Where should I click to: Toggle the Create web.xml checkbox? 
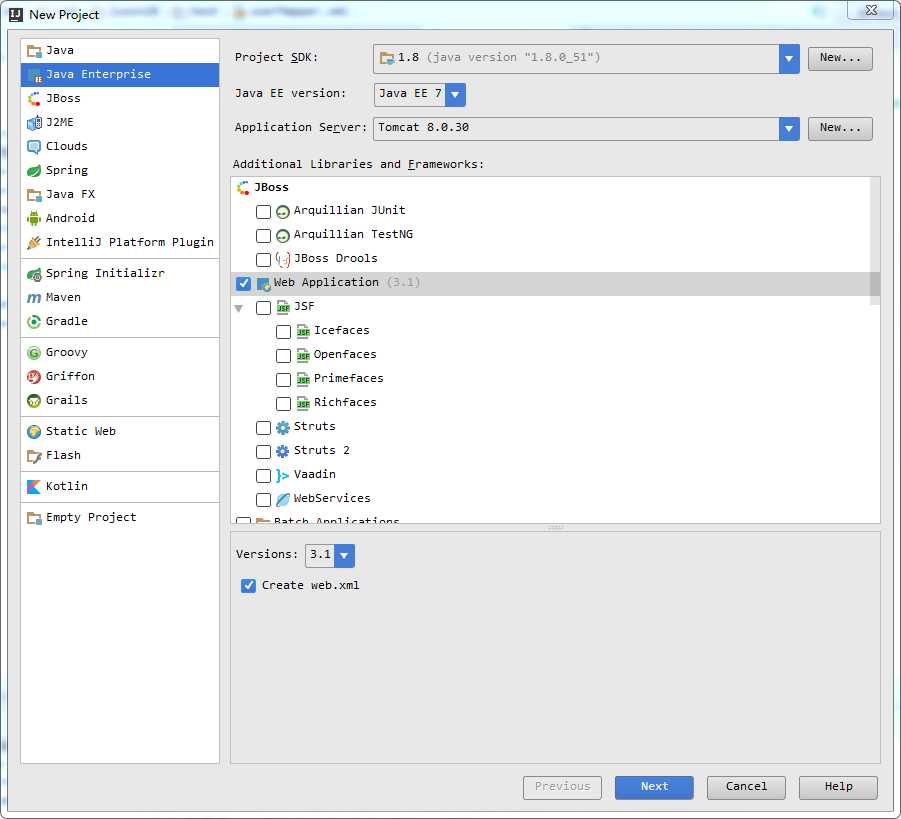[248, 586]
